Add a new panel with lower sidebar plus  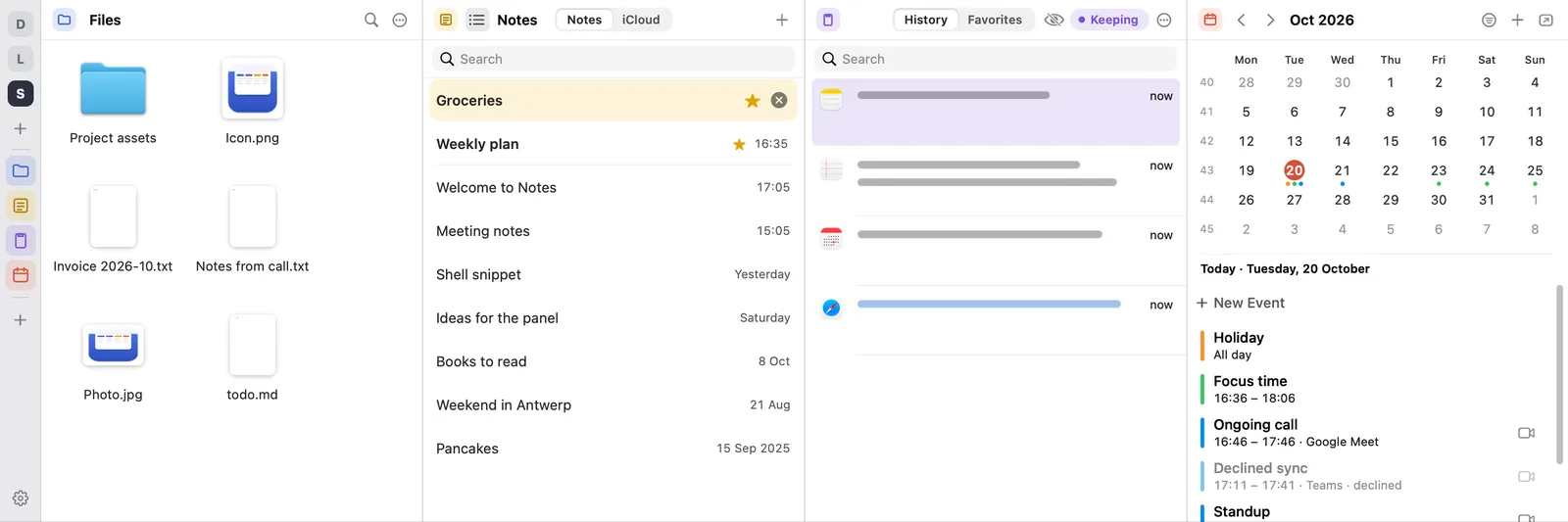pos(21,320)
